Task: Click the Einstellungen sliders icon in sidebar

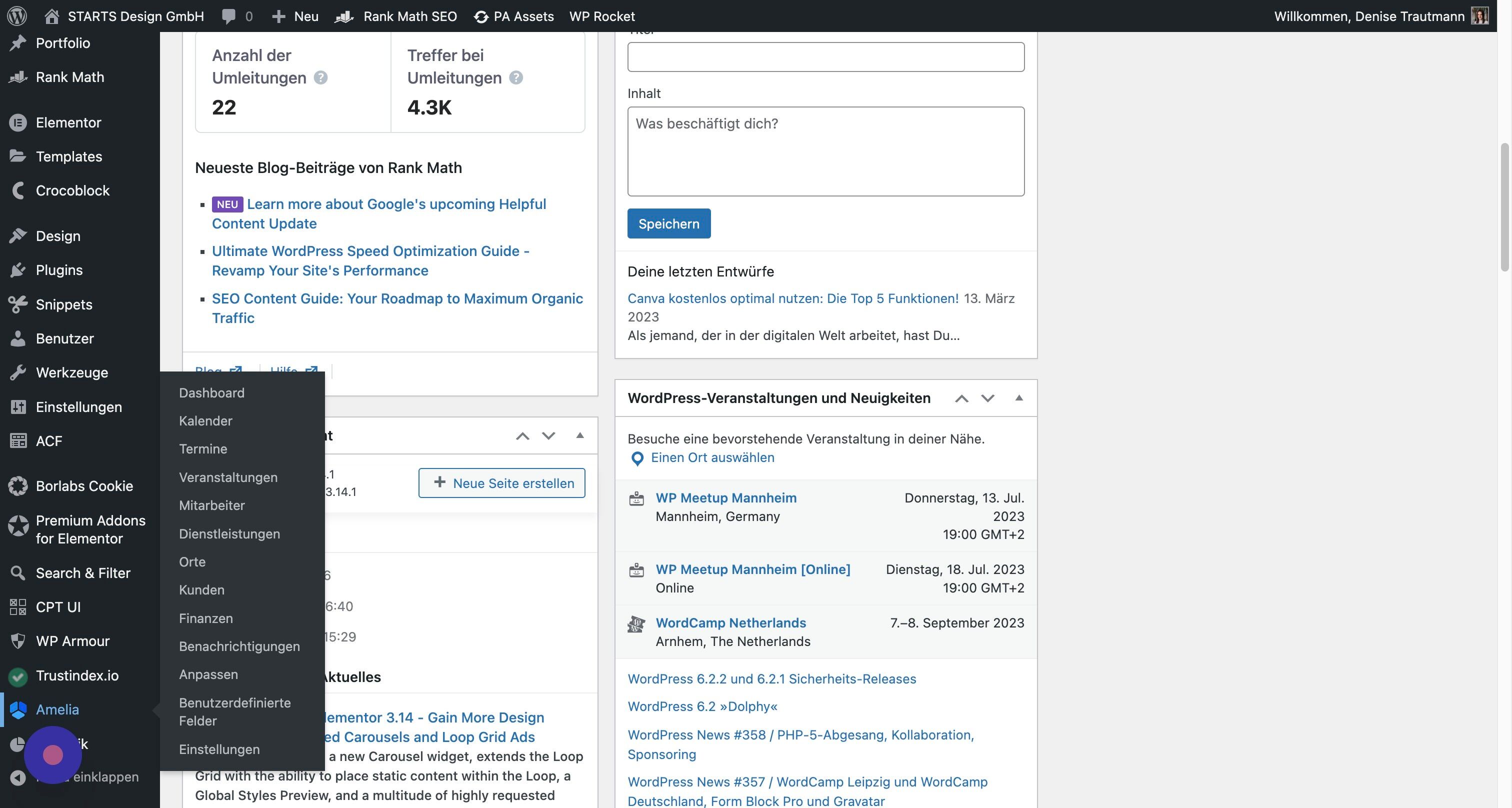Action: pyautogui.click(x=18, y=406)
